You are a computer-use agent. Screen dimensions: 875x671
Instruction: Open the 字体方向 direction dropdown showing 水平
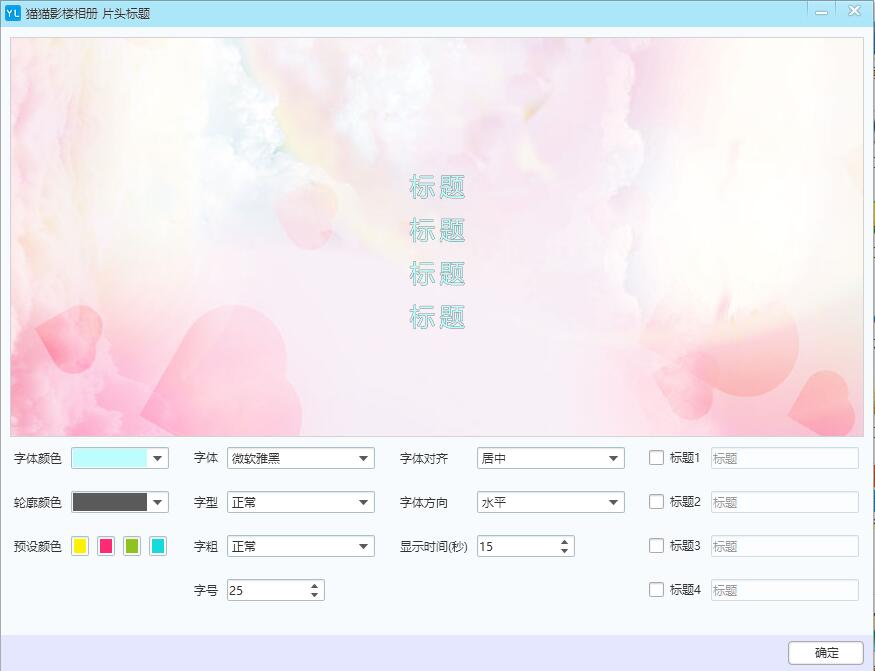612,502
